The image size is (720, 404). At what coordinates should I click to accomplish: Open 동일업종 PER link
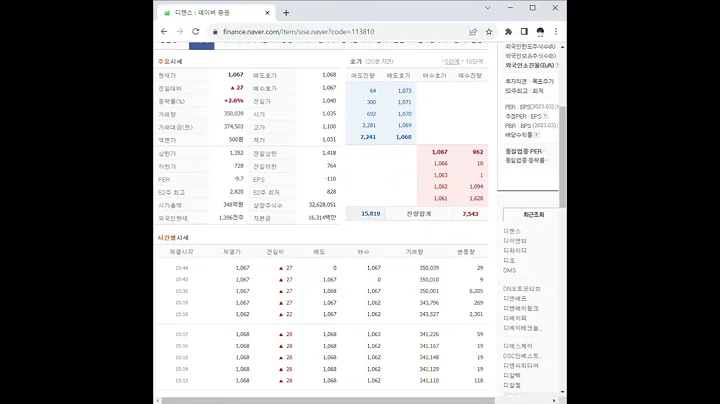click(x=523, y=151)
